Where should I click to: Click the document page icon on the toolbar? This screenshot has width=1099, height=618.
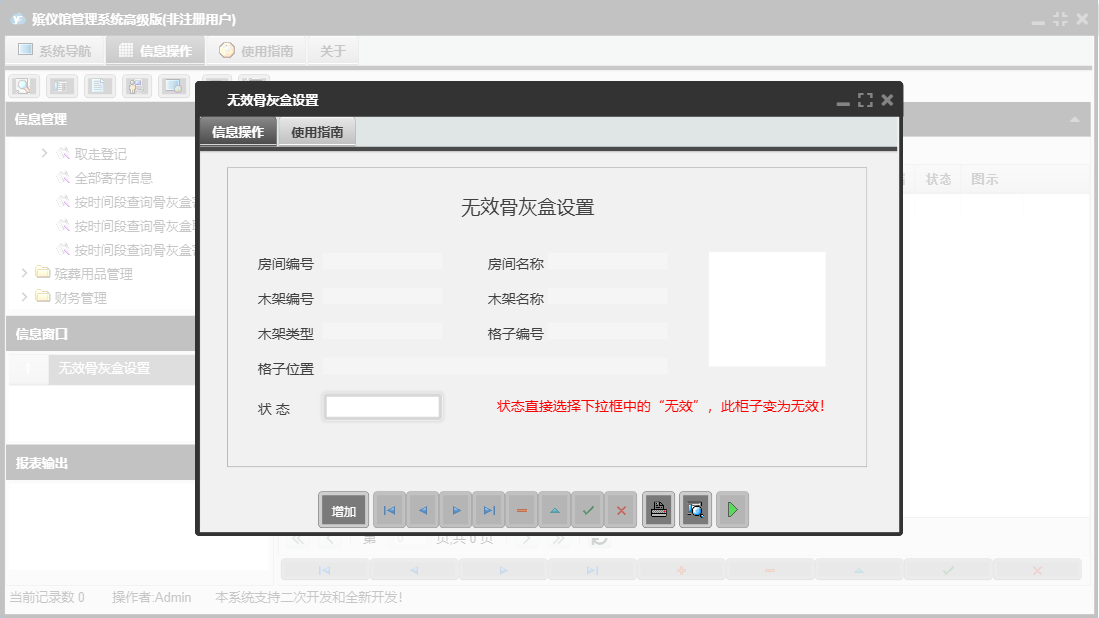(x=99, y=85)
